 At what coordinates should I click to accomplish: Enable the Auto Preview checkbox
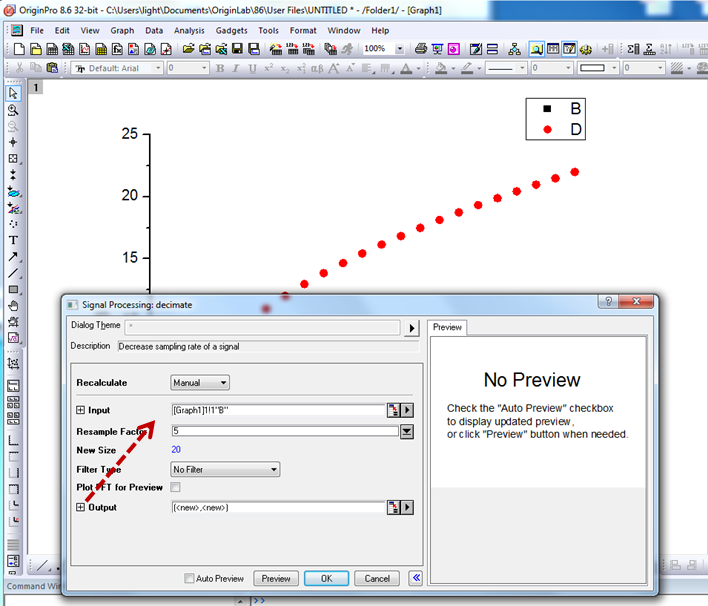190,579
